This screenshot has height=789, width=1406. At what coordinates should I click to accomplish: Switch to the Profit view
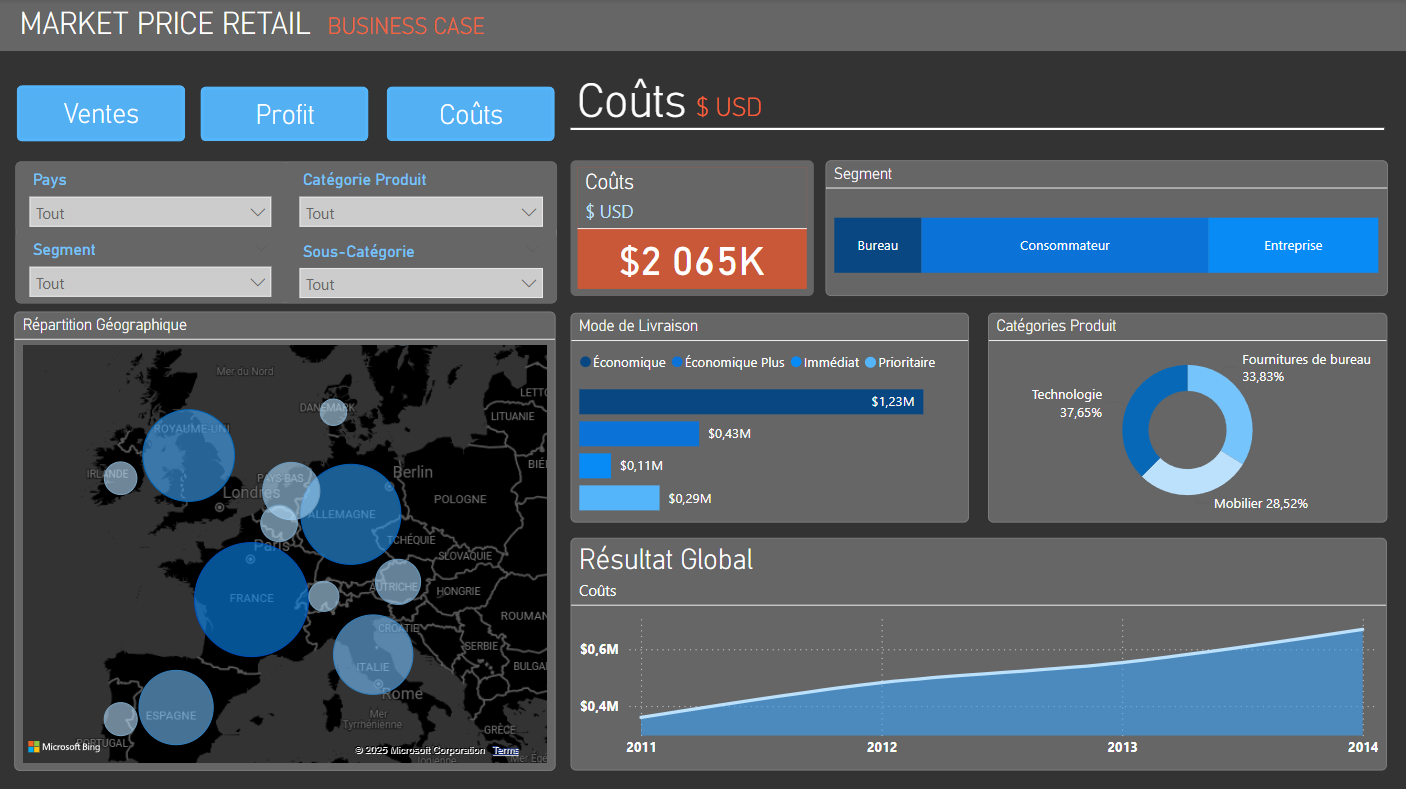click(x=285, y=114)
